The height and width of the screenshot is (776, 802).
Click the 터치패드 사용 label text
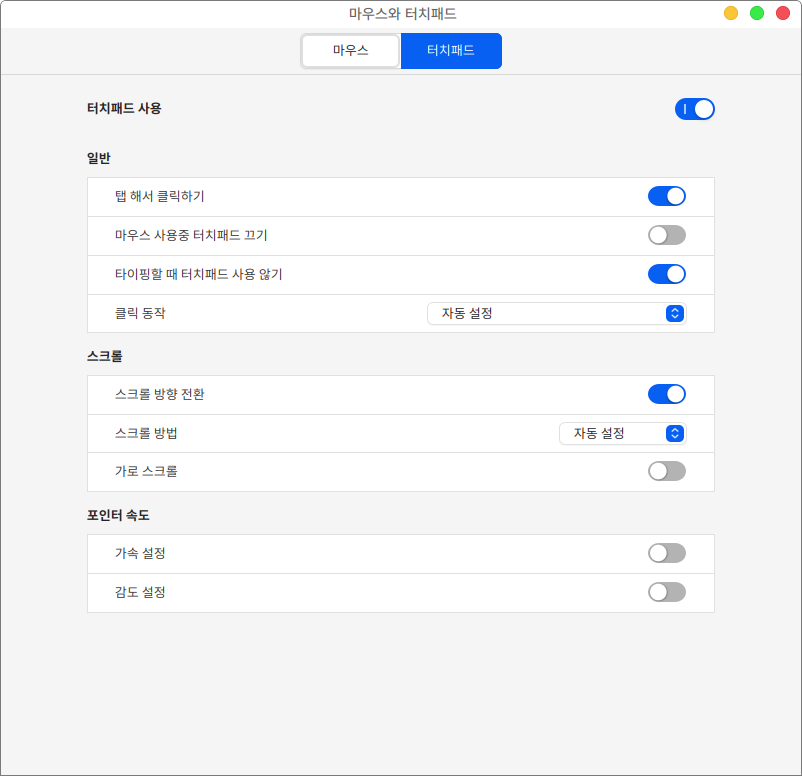coord(124,108)
